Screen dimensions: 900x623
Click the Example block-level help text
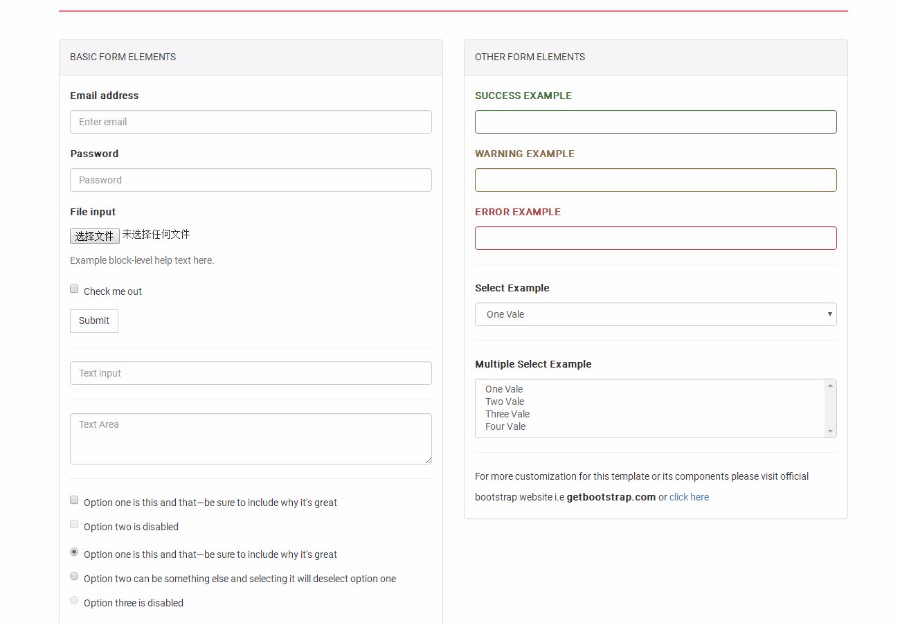(x=142, y=261)
